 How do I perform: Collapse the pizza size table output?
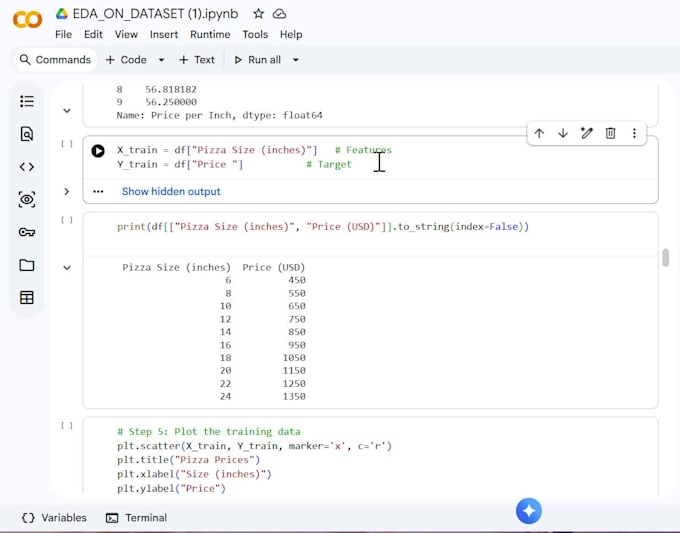[67, 268]
